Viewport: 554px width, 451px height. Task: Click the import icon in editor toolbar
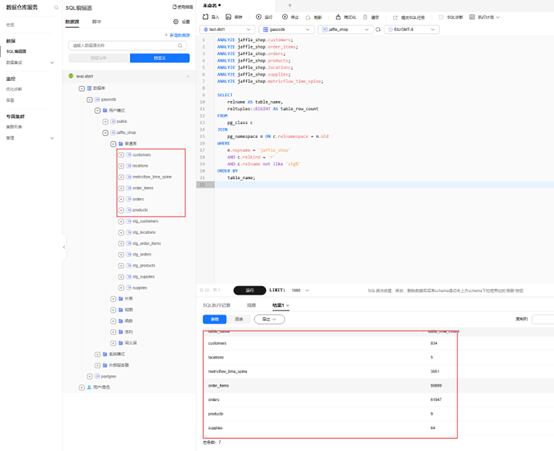205,17
